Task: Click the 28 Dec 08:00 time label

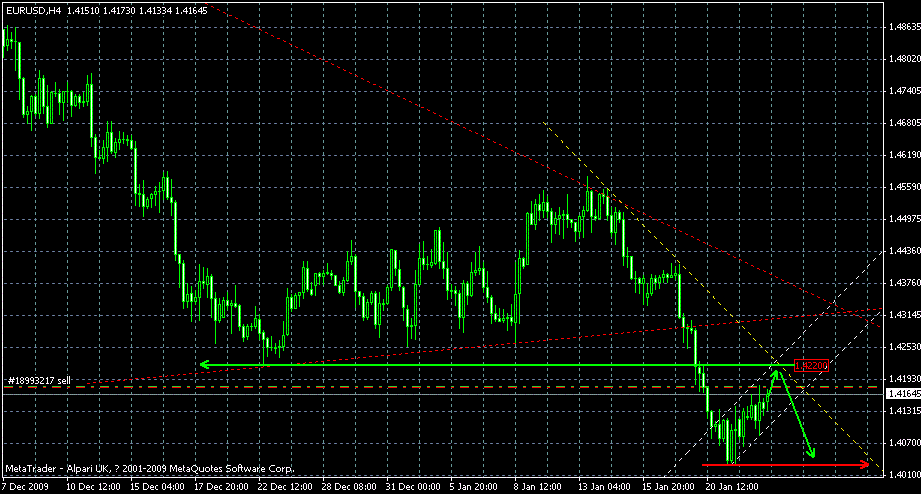Action: [x=349, y=487]
